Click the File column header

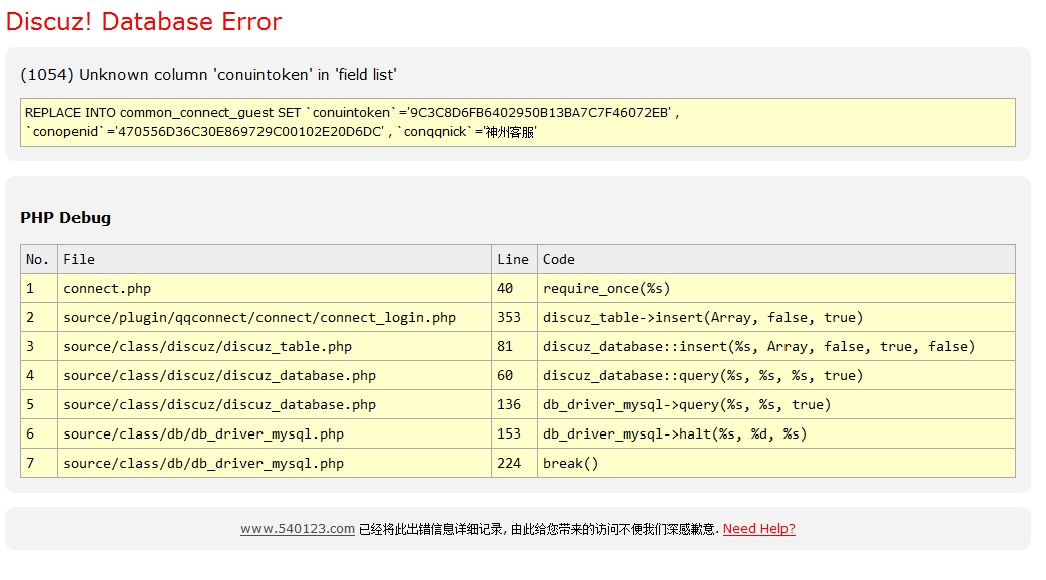[79, 259]
